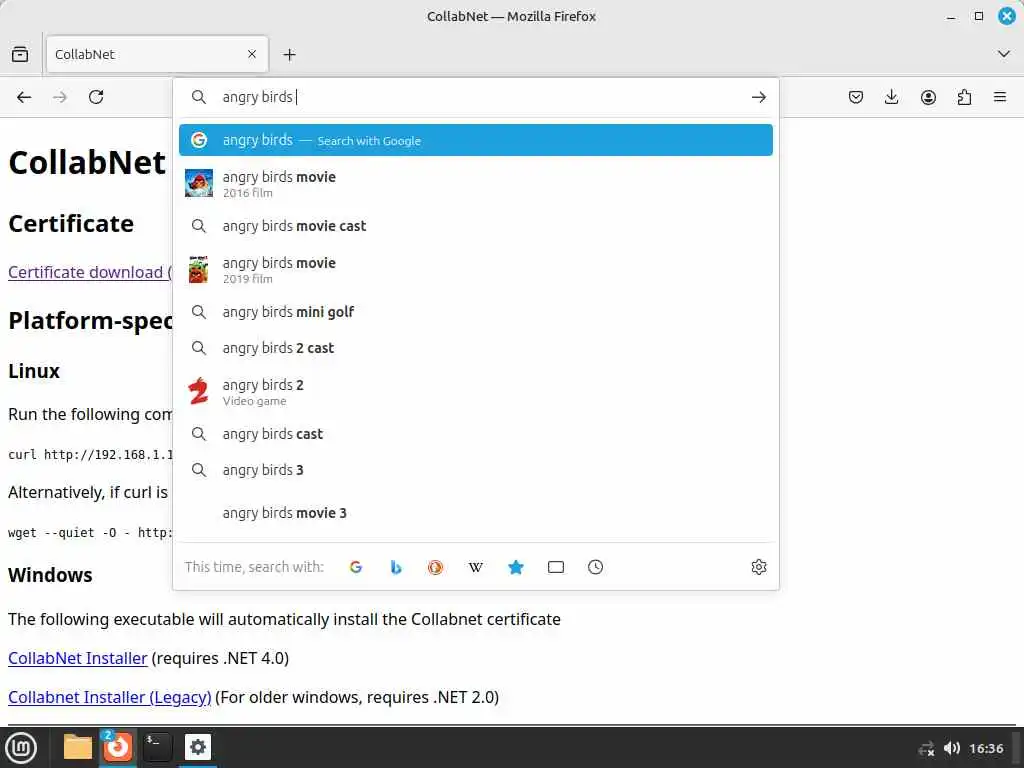Click the forward navigation arrow
This screenshot has width=1024, height=768.
tap(59, 97)
